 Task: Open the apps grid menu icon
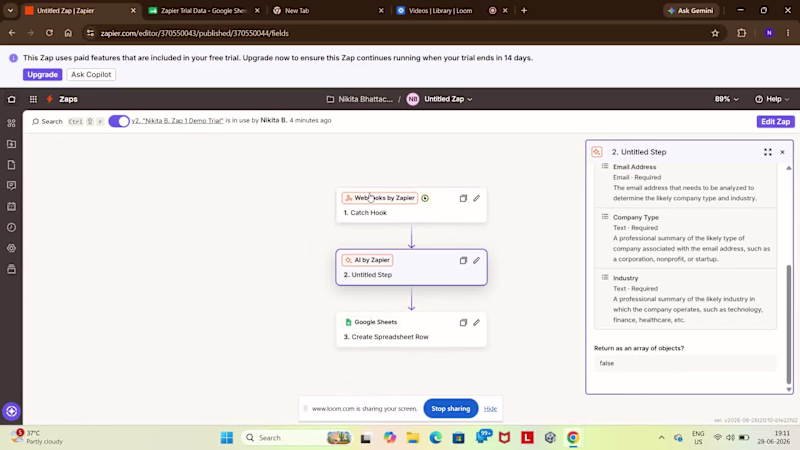click(33, 99)
